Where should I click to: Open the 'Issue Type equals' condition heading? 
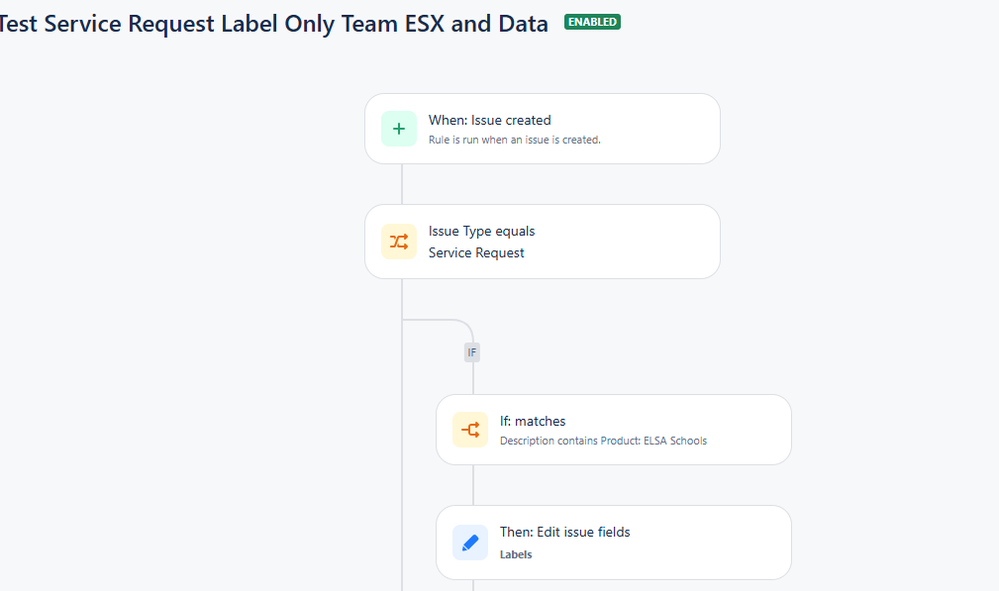point(482,231)
